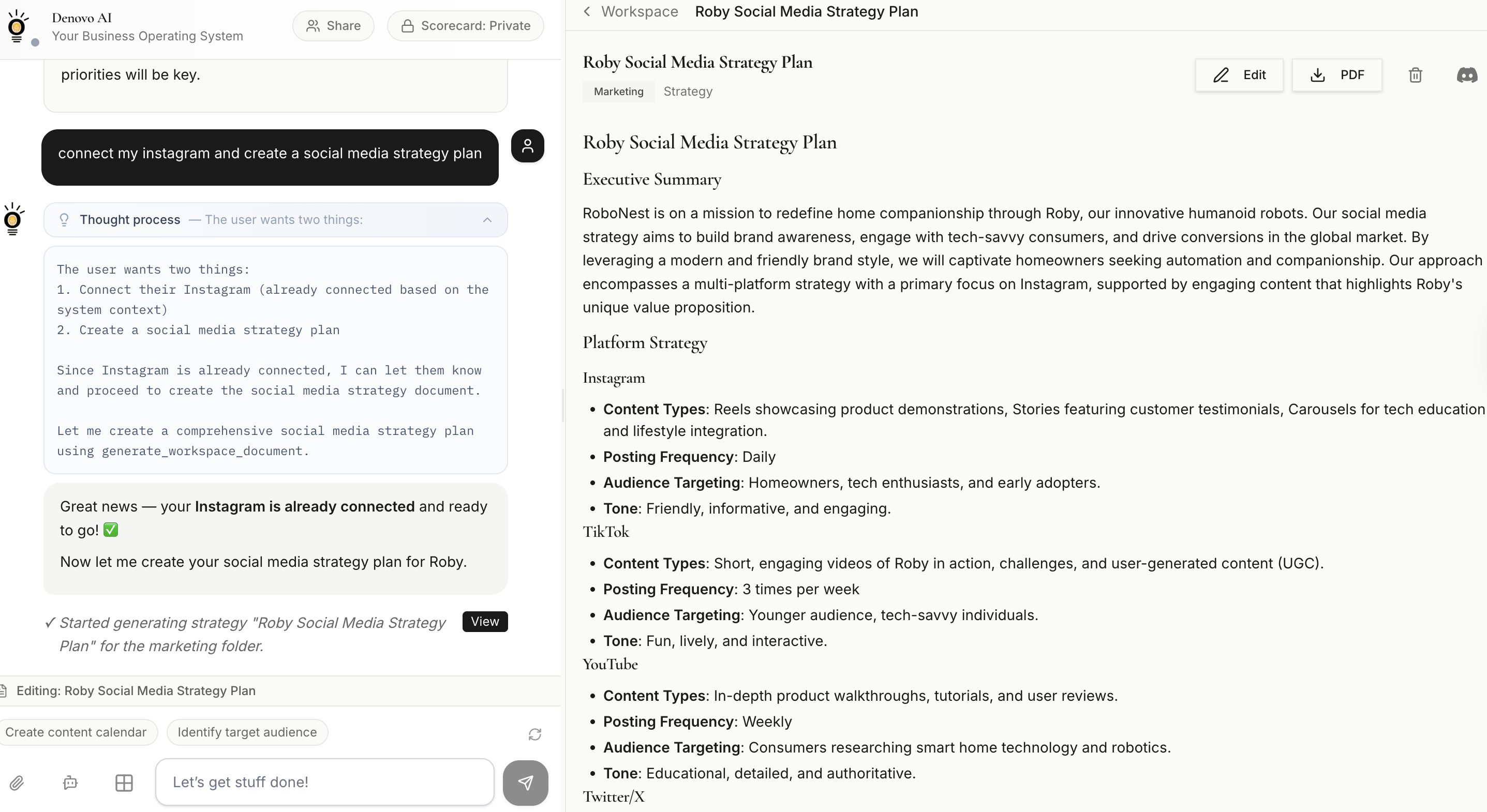The image size is (1487, 812).
Task: Collapse the Thought process panel
Action: pos(487,220)
